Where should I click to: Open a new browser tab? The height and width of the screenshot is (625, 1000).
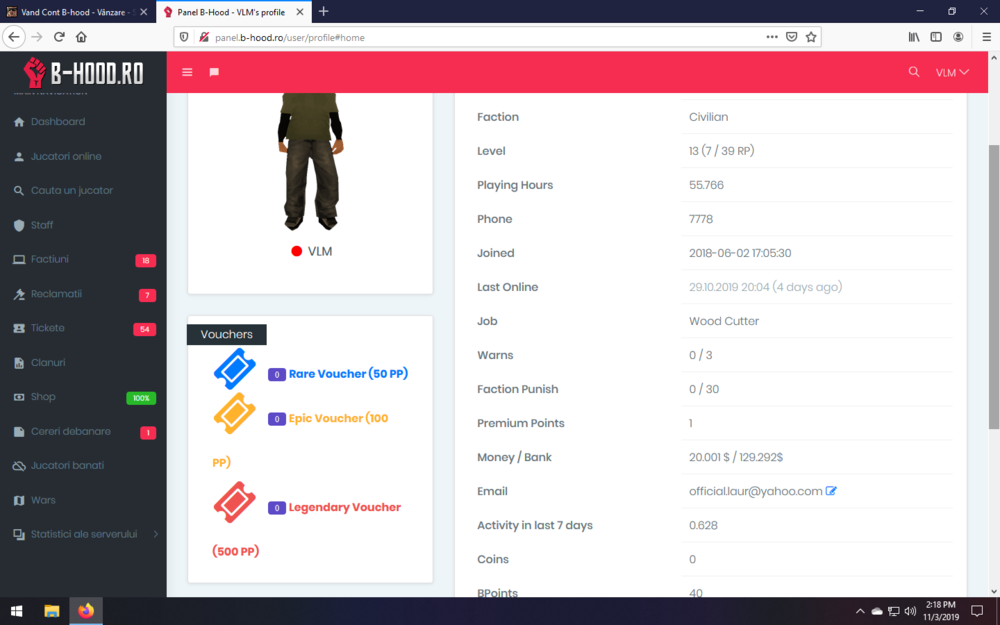point(324,11)
